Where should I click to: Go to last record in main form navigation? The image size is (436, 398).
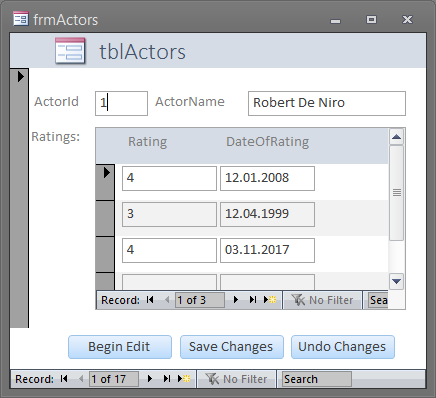(x=167, y=379)
